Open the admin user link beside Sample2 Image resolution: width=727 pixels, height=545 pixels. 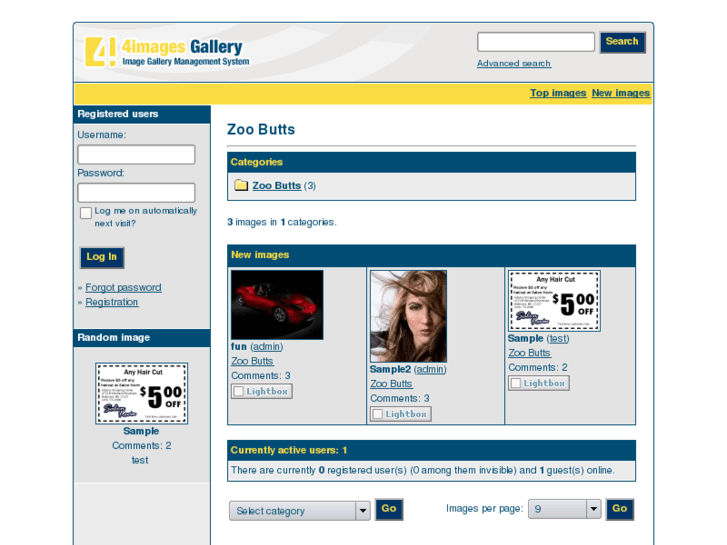point(430,369)
